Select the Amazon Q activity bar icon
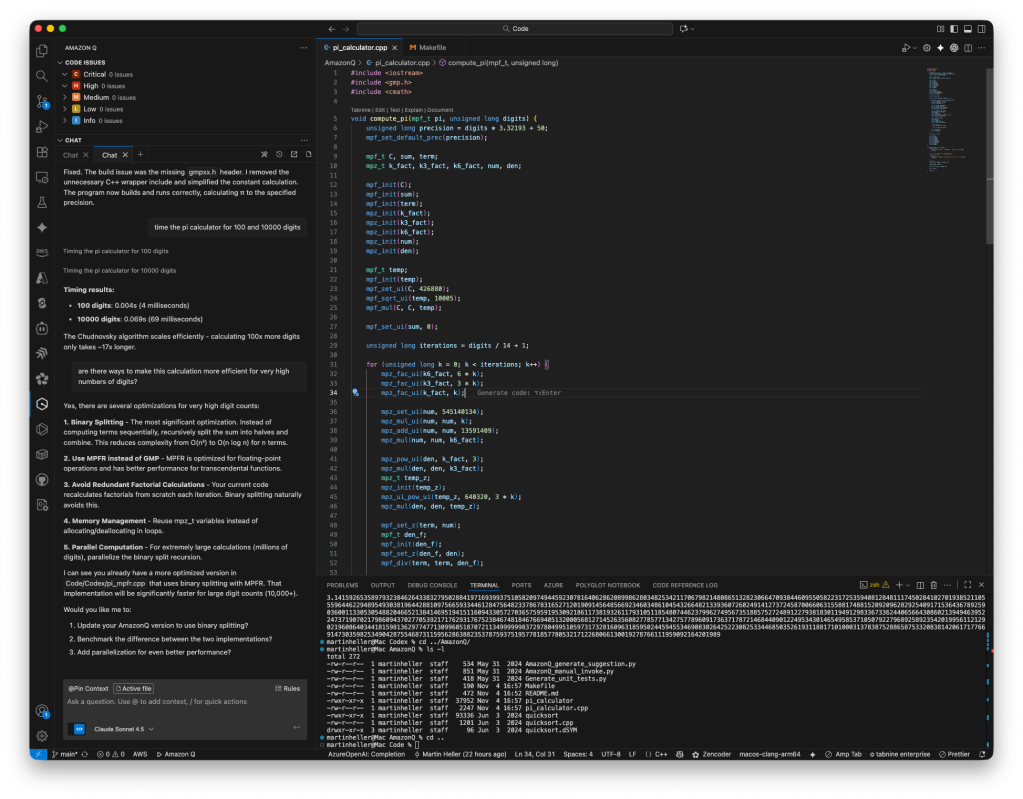This screenshot has width=1023, height=799. point(40,405)
